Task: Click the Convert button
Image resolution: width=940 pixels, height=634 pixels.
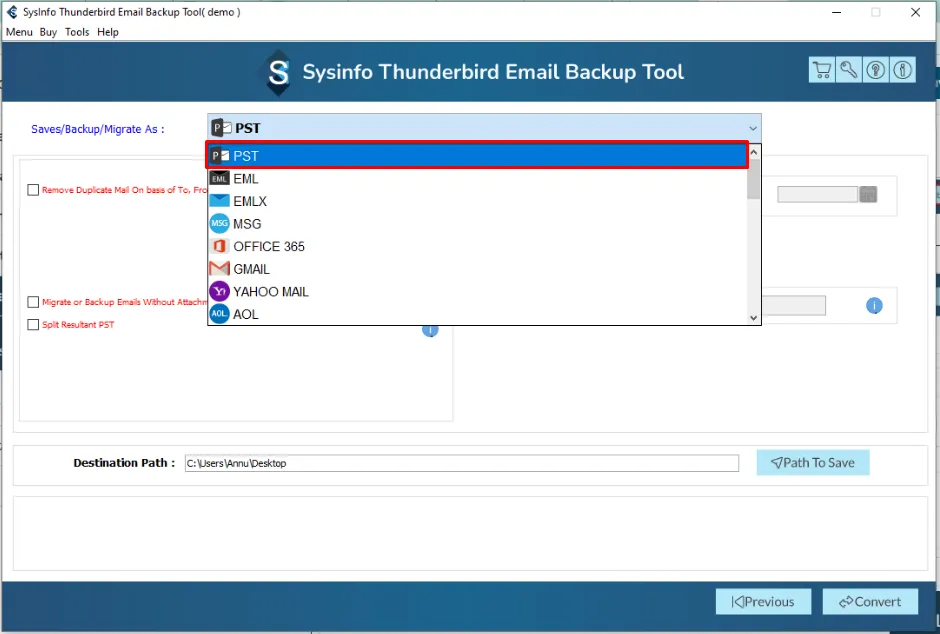Action: click(x=870, y=602)
